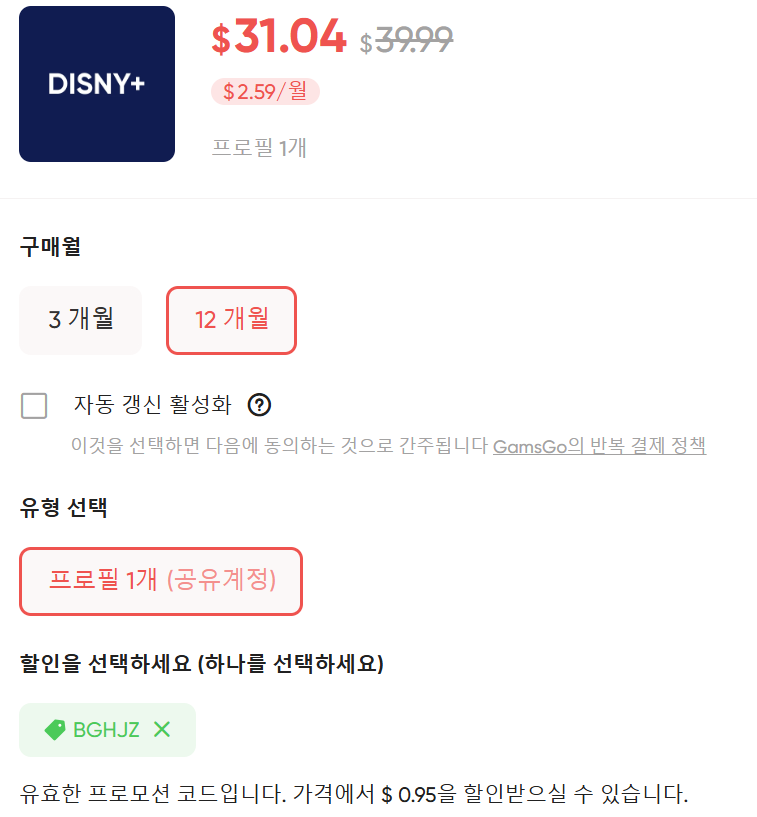Open GamsGo의 반복 결제 정책 link
The image size is (757, 817).
pos(599,446)
